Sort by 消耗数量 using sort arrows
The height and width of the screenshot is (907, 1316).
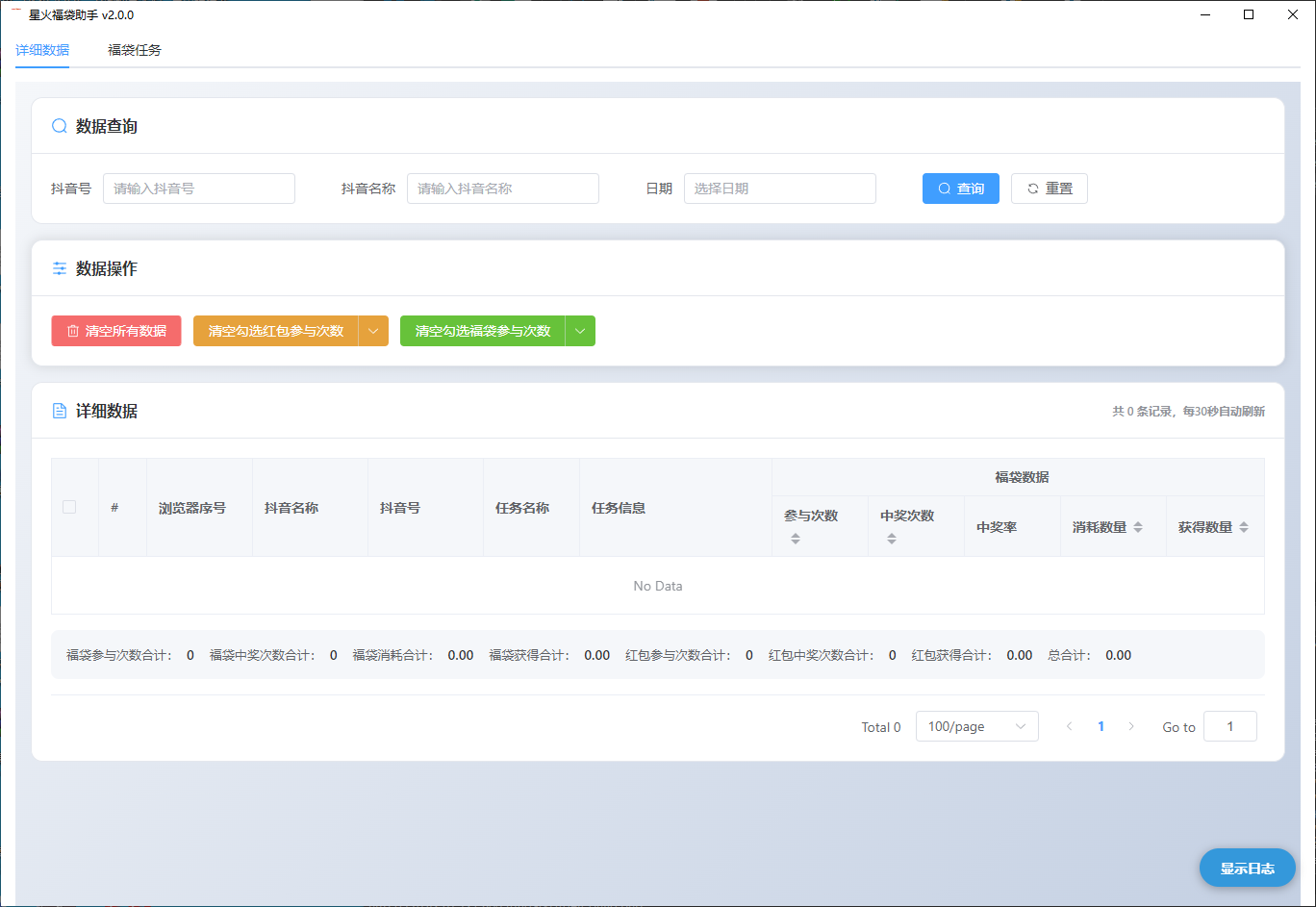tap(1138, 527)
